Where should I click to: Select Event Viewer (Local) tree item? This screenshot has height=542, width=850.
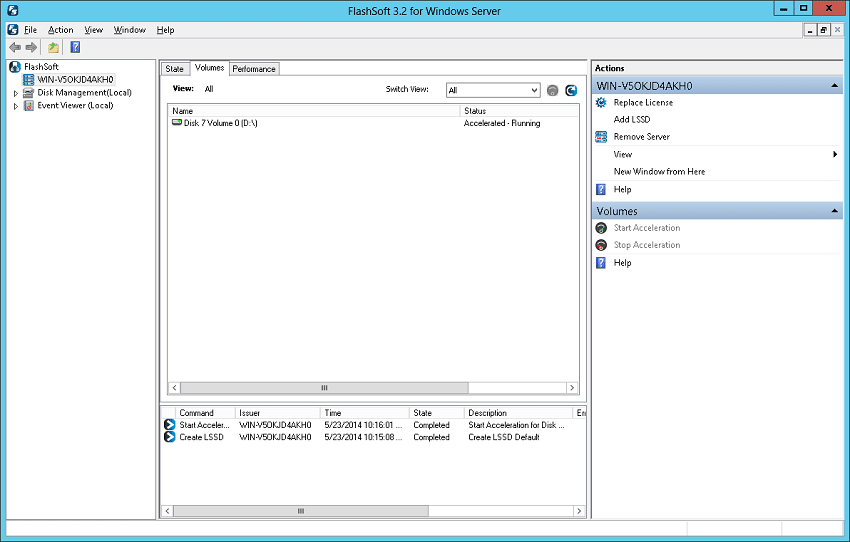[75, 106]
